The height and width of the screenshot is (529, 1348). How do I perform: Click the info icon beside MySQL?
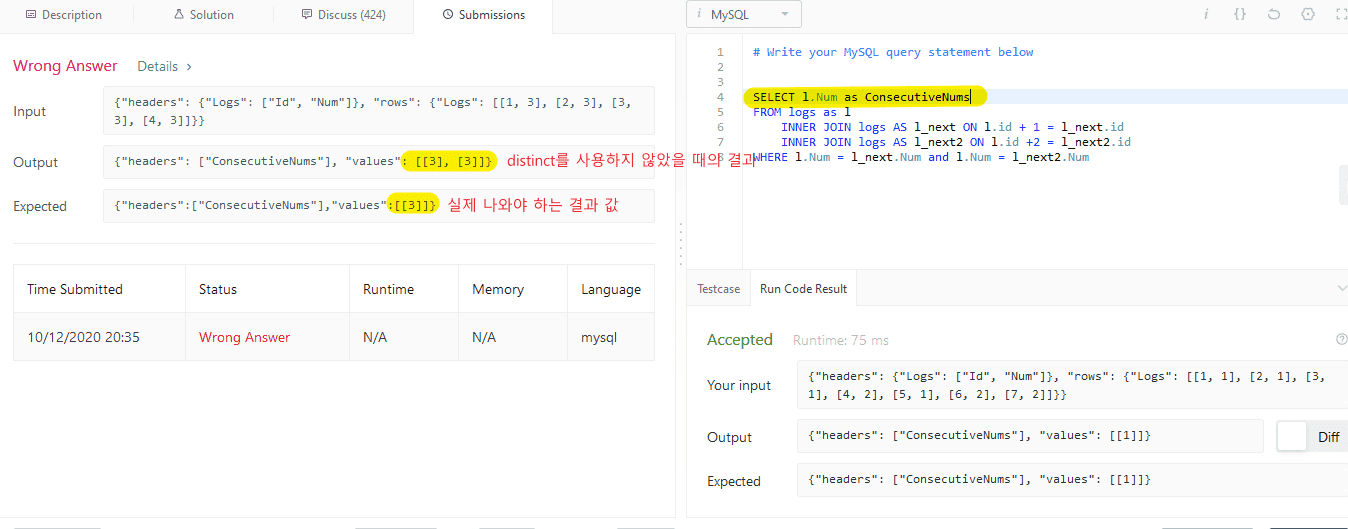point(698,14)
